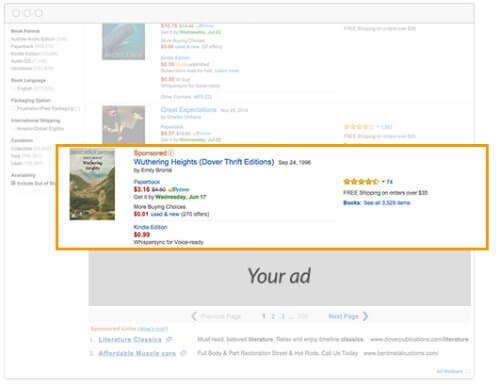
Task: Click the Next Page chevron arrow
Action: (365, 316)
